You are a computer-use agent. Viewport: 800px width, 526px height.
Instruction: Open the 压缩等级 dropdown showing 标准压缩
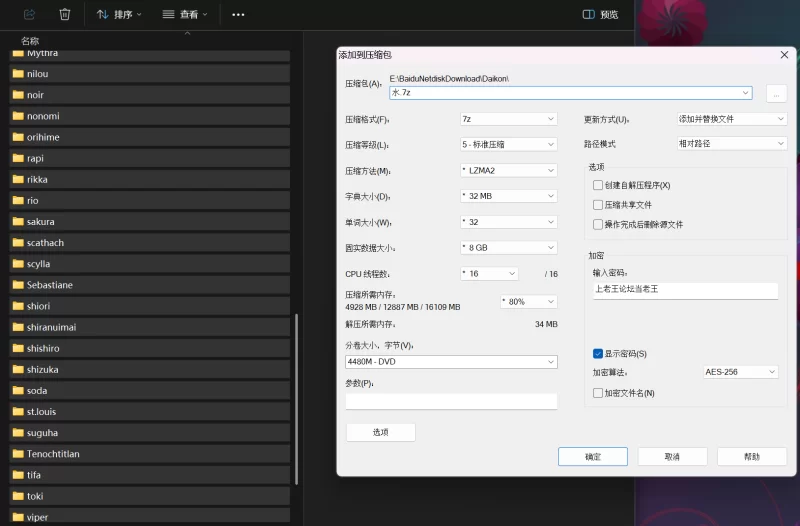coord(508,145)
